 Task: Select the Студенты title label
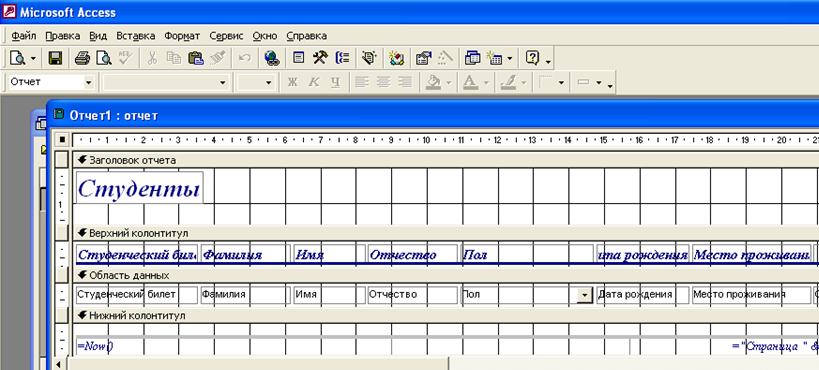[139, 188]
